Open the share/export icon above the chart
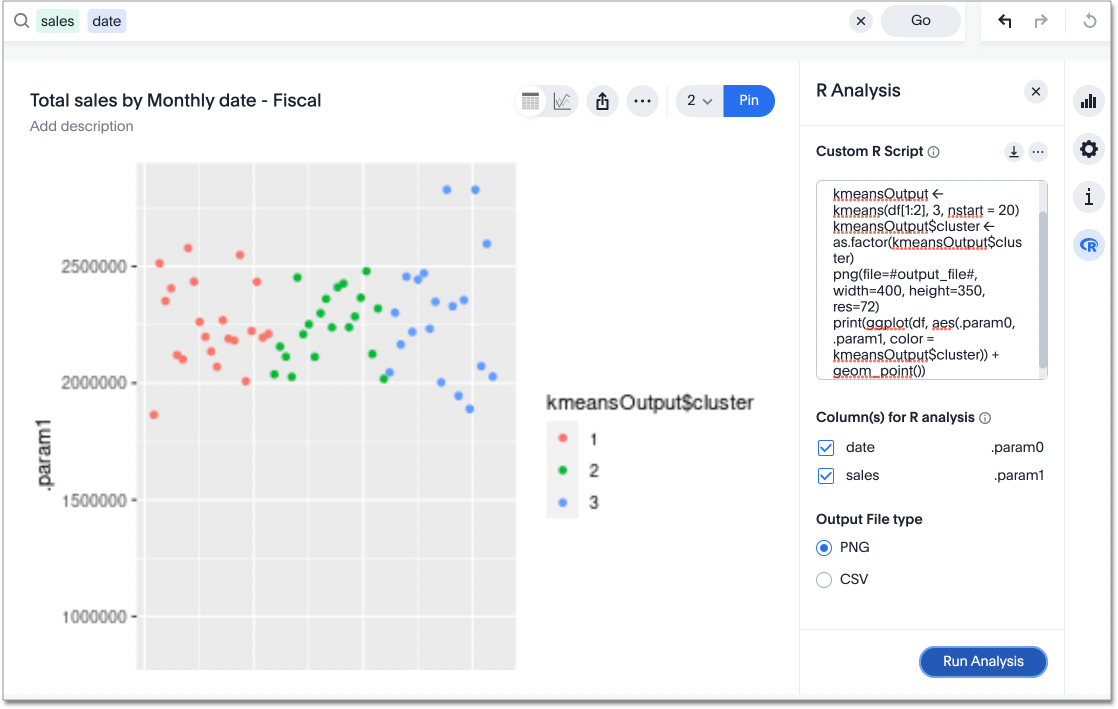This screenshot has height=709, width=1118. click(x=602, y=100)
